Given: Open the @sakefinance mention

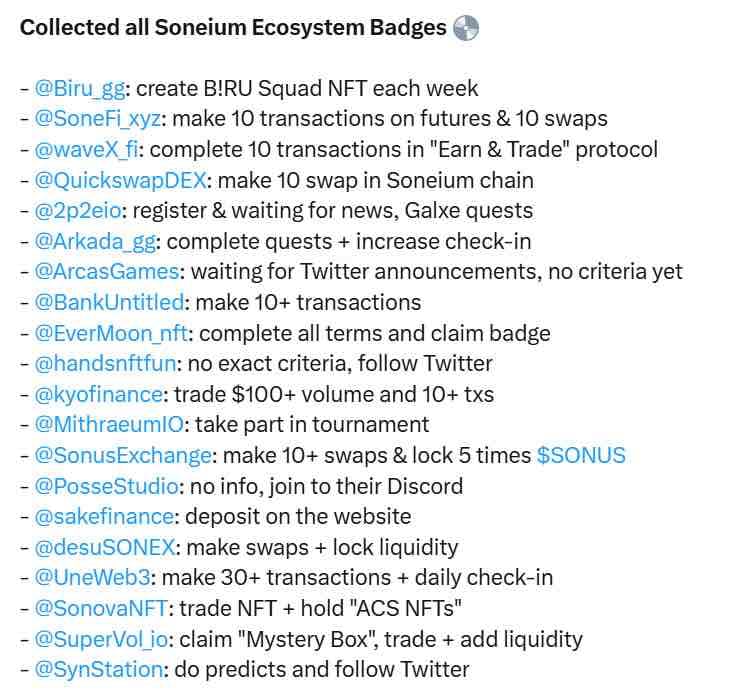Looking at the screenshot, I should click(x=104, y=517).
